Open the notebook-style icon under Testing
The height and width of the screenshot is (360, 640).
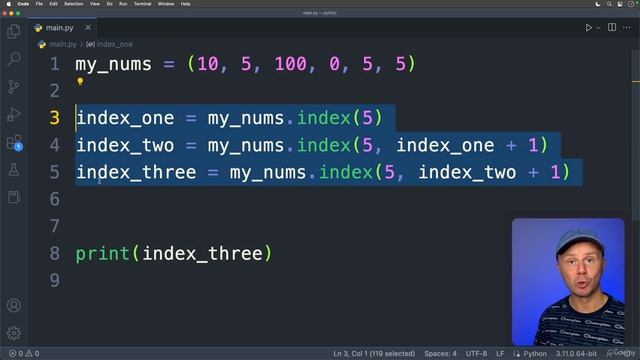point(14,197)
